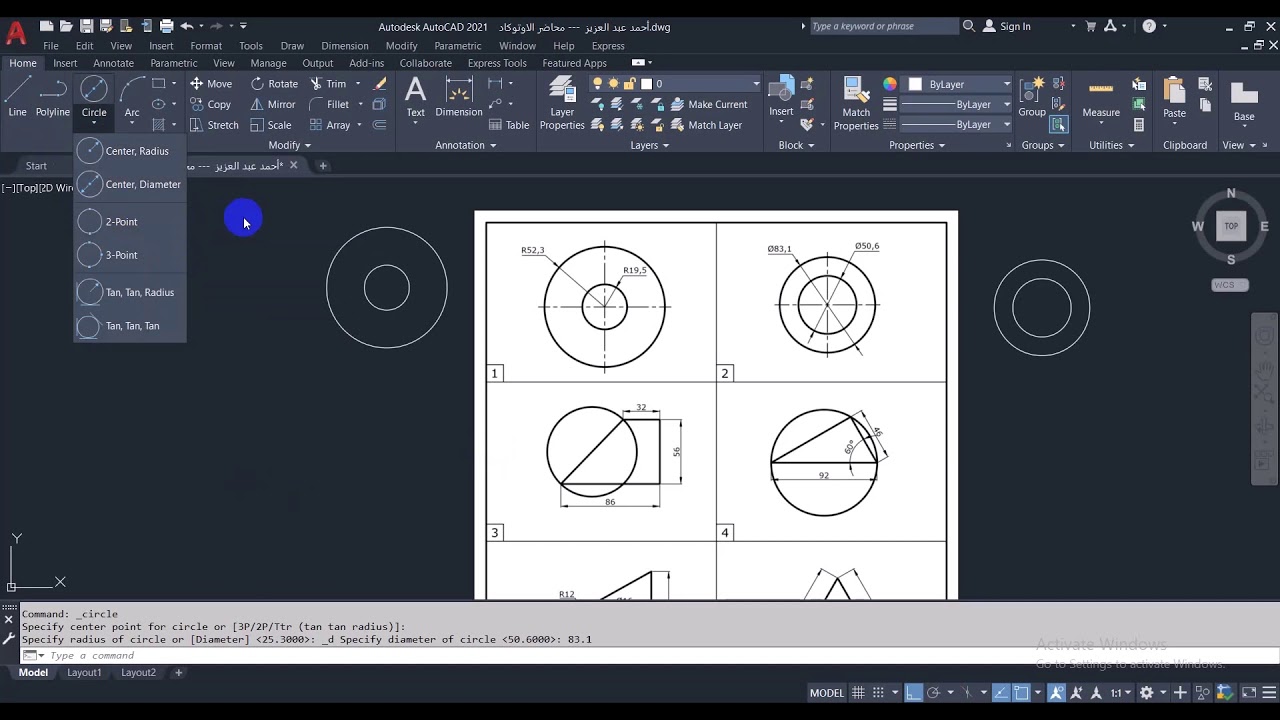Click the Erase tool icon
Image resolution: width=1280 pixels, height=720 pixels.
click(380, 84)
